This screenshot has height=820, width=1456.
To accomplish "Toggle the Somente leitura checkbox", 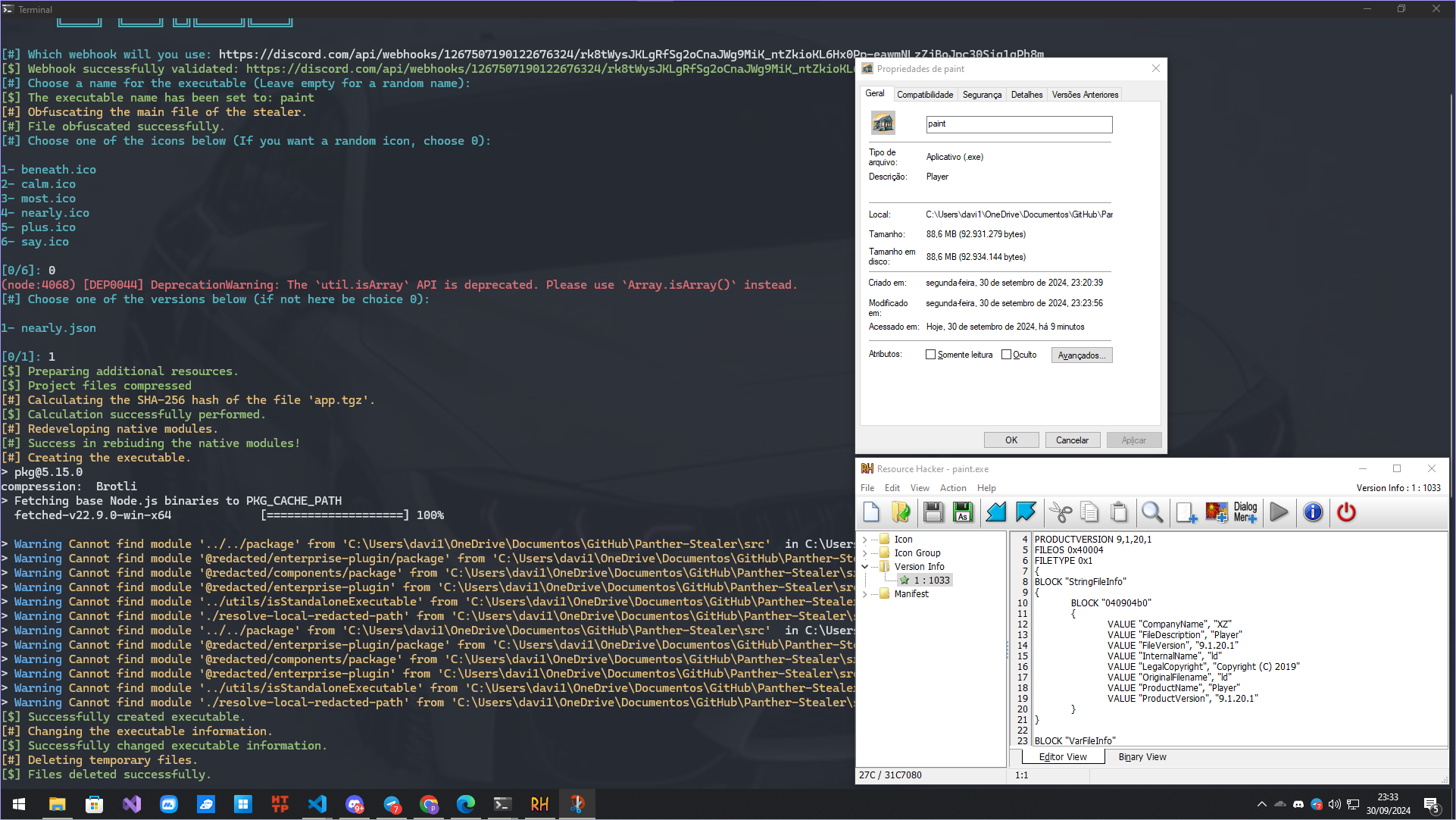I will [930, 355].
